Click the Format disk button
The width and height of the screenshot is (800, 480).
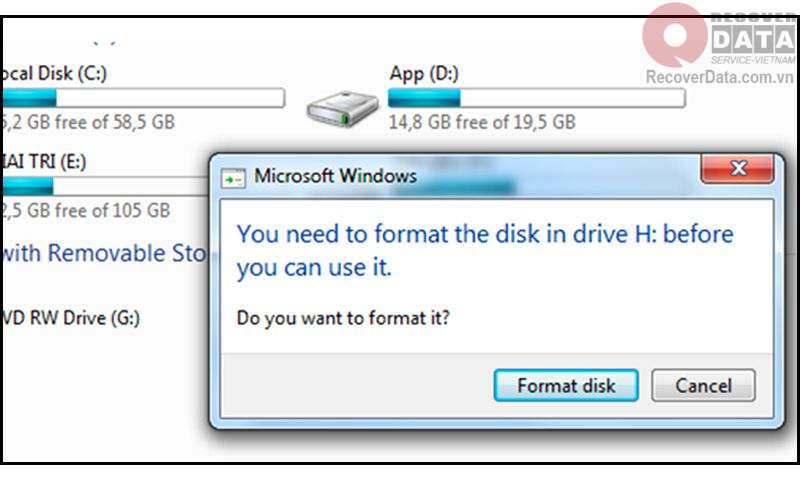click(x=566, y=386)
